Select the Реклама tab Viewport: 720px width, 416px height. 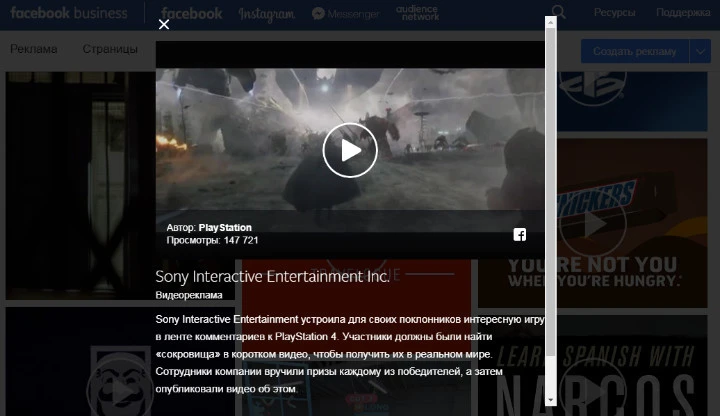[x=34, y=49]
